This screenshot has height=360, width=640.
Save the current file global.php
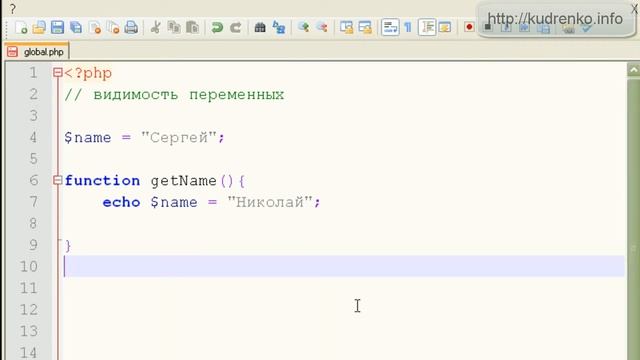tap(58, 28)
